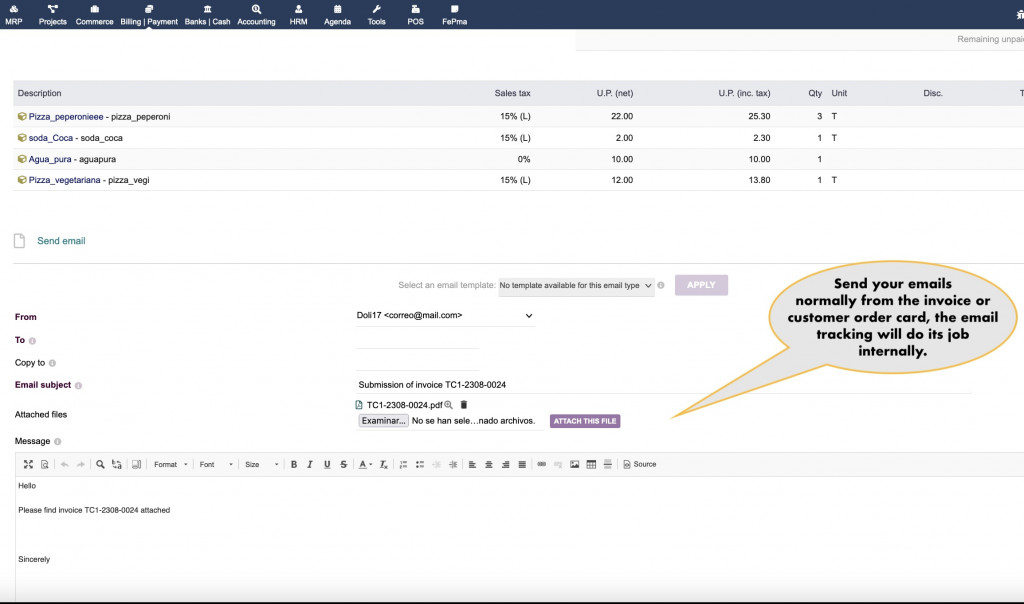Toggle bold formatting in message editor
Screen dimensions: 1024x604
click(x=294, y=464)
